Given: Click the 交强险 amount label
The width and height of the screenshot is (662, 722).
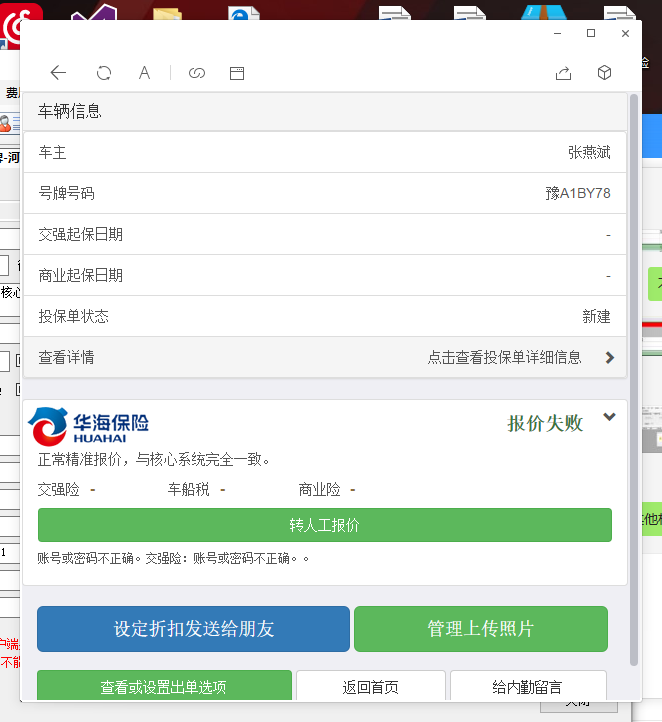Looking at the screenshot, I should point(59,489).
